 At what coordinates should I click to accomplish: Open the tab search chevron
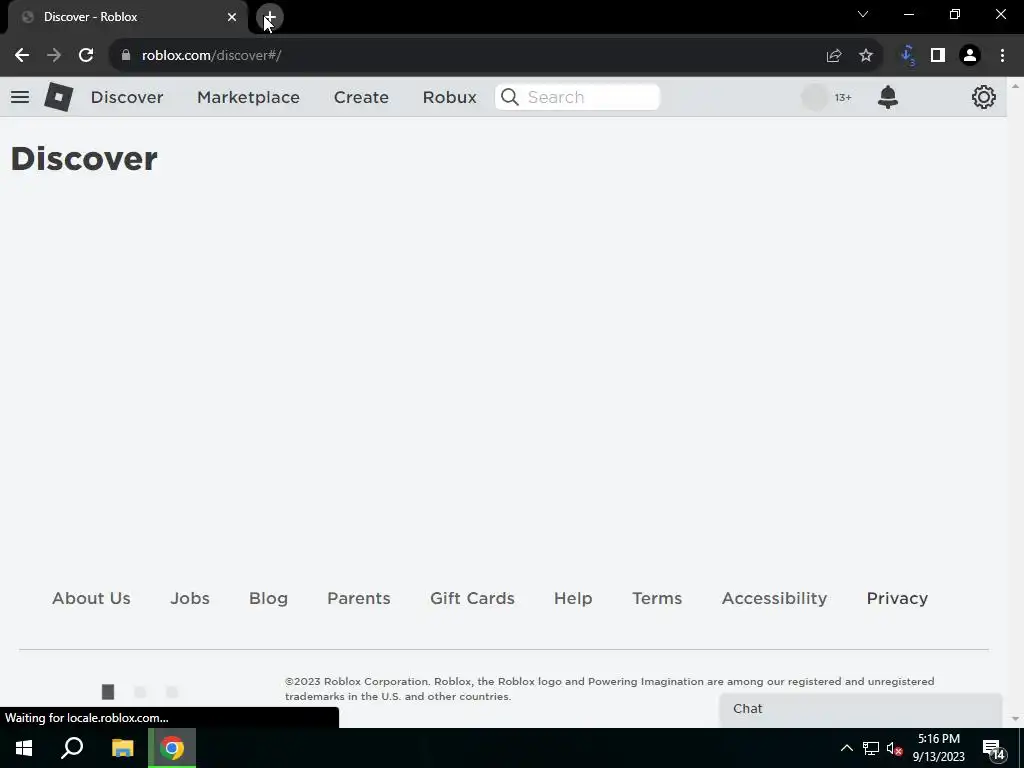[x=863, y=14]
